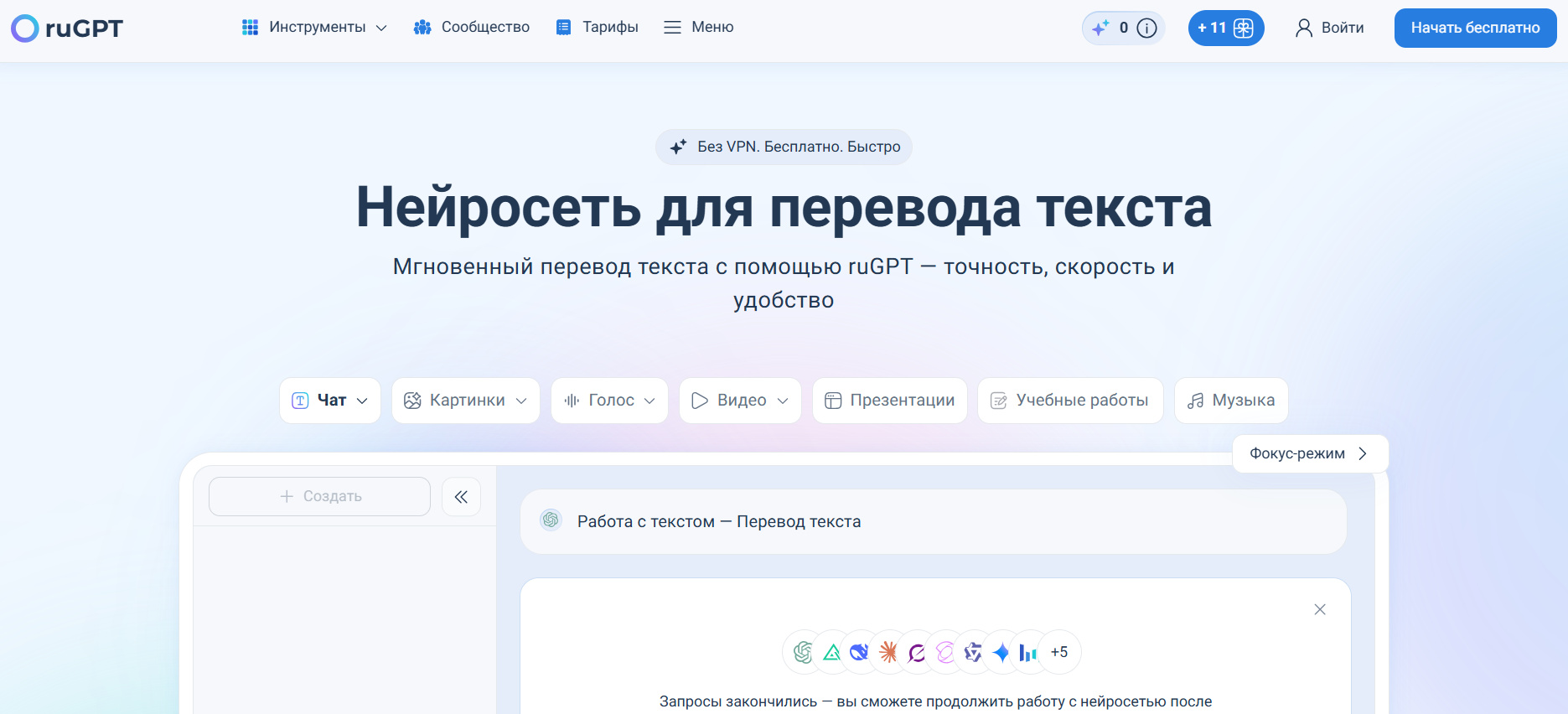Click the +11 bonus gift badge
The height and width of the screenshot is (714, 1568).
[1225, 28]
